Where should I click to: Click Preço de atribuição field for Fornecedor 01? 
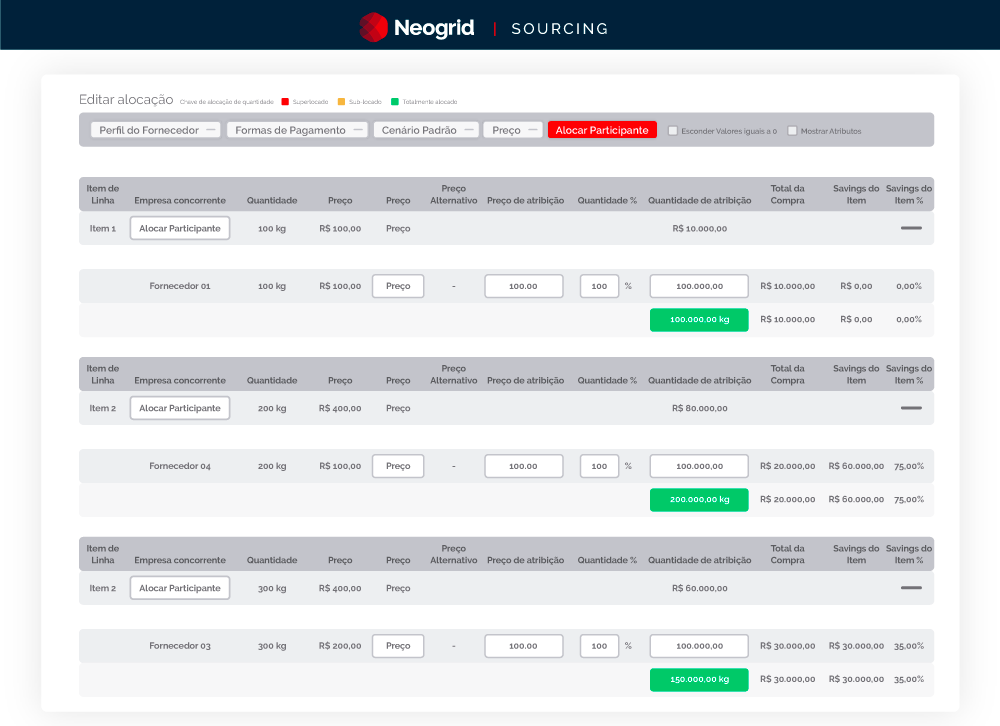523,286
